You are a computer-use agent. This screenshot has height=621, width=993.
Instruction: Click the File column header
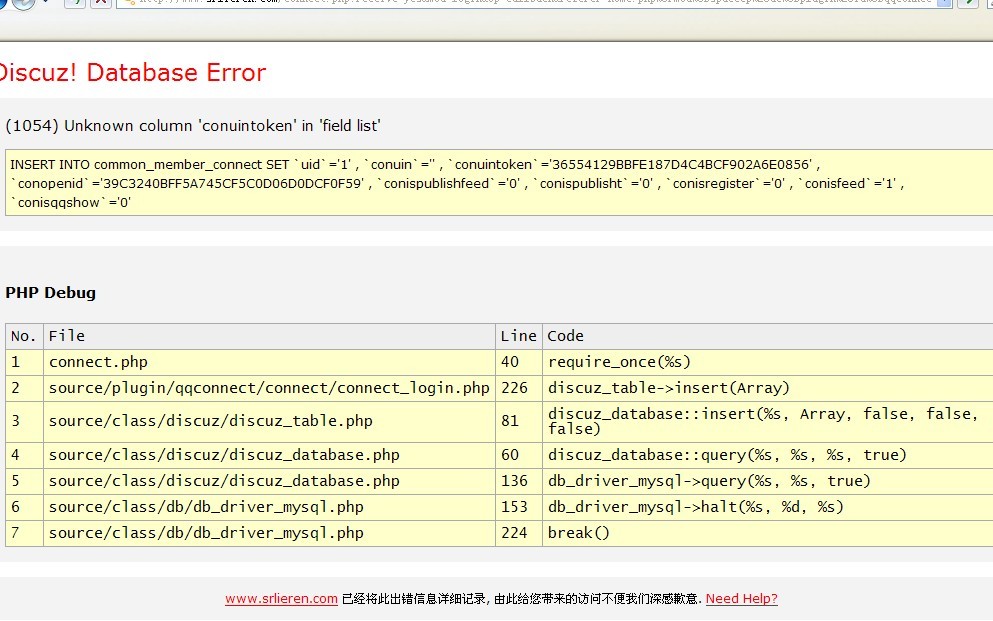67,336
